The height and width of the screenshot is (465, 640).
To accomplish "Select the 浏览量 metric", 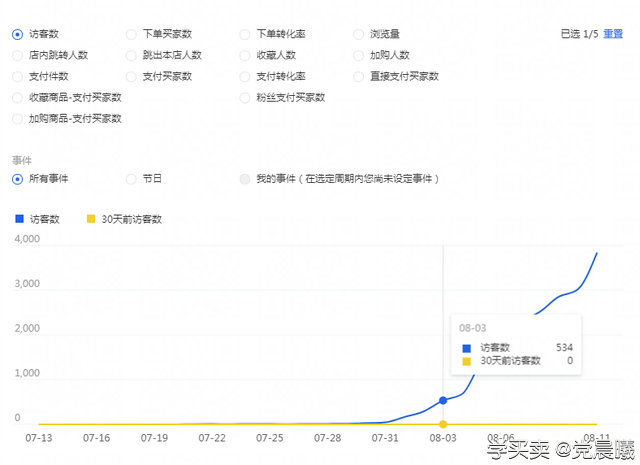I will (x=358, y=34).
